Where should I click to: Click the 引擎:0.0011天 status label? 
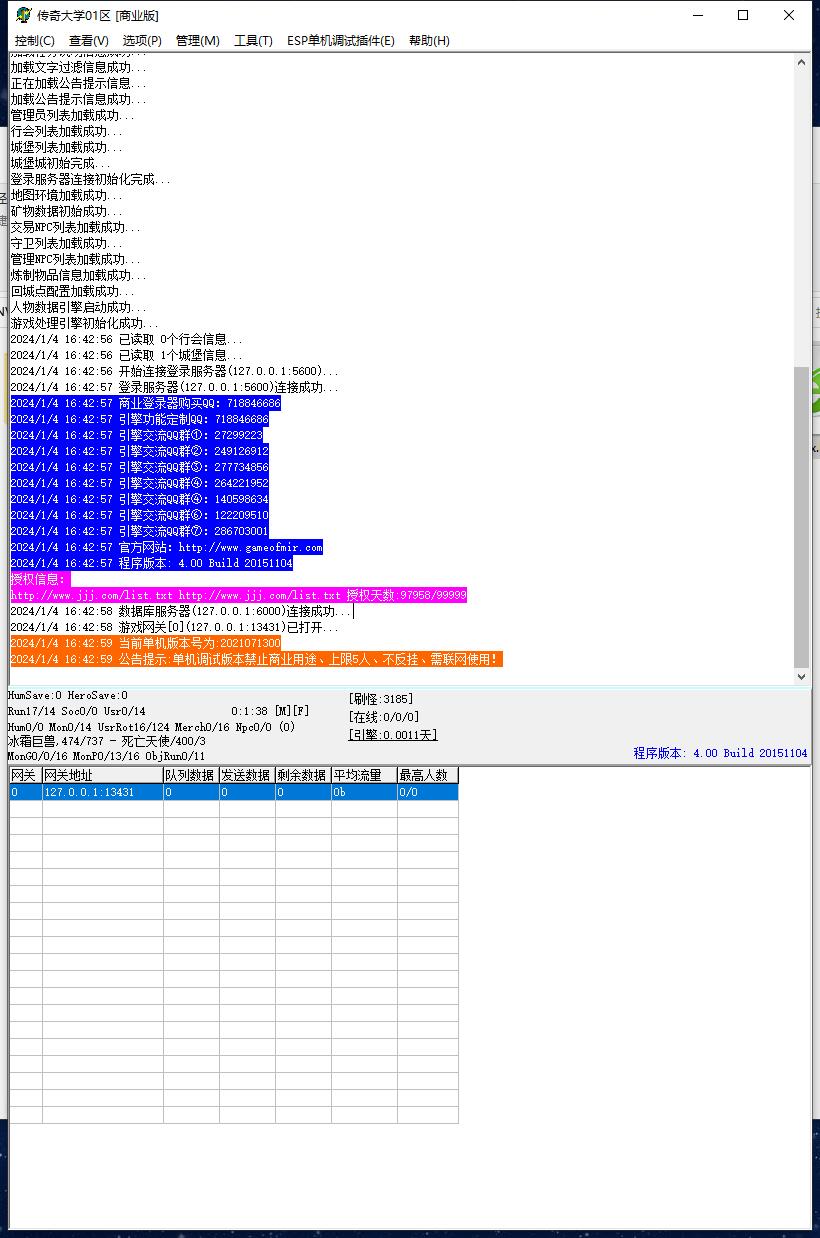[393, 735]
